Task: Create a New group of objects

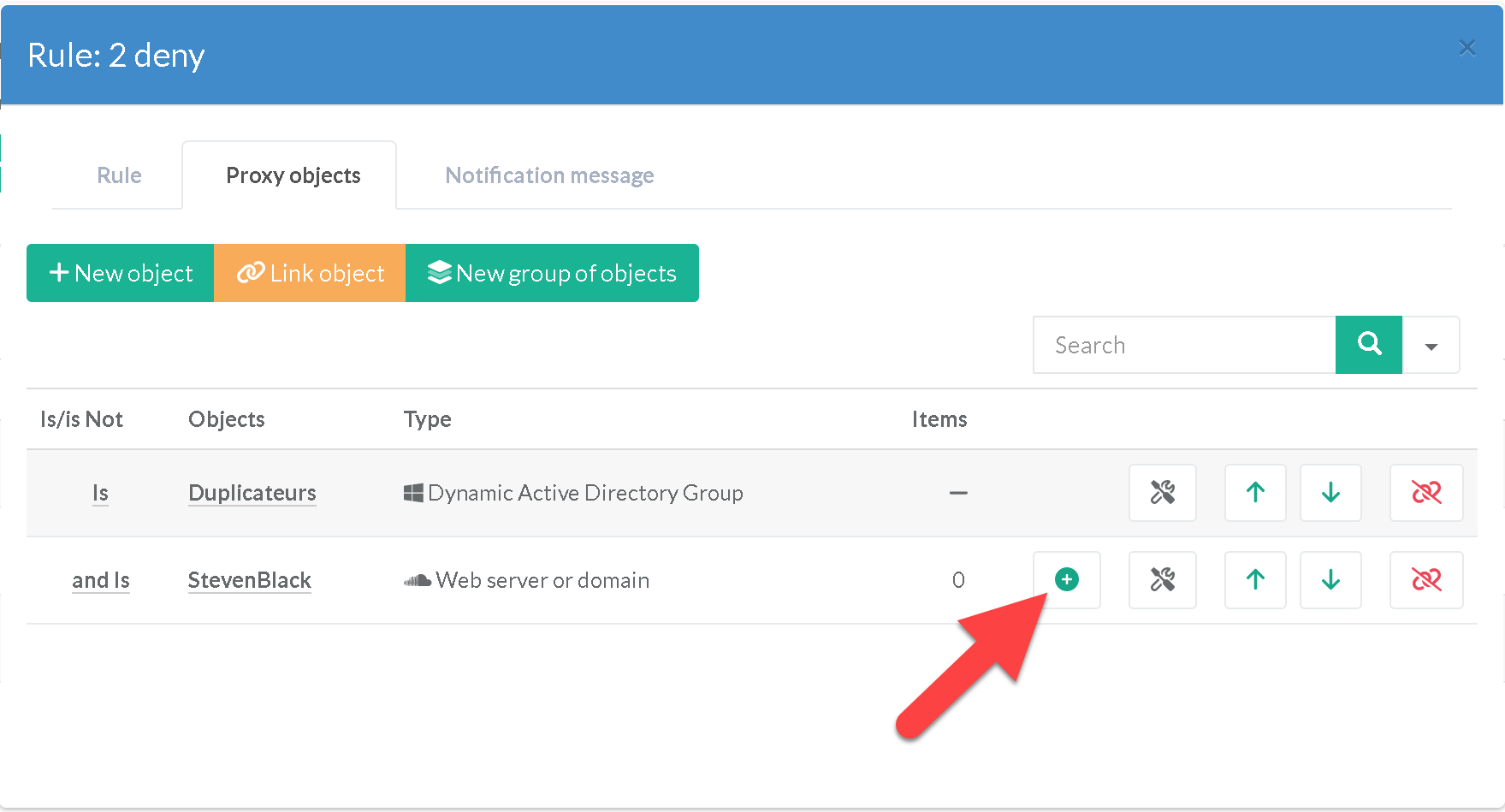Action: coord(552,273)
